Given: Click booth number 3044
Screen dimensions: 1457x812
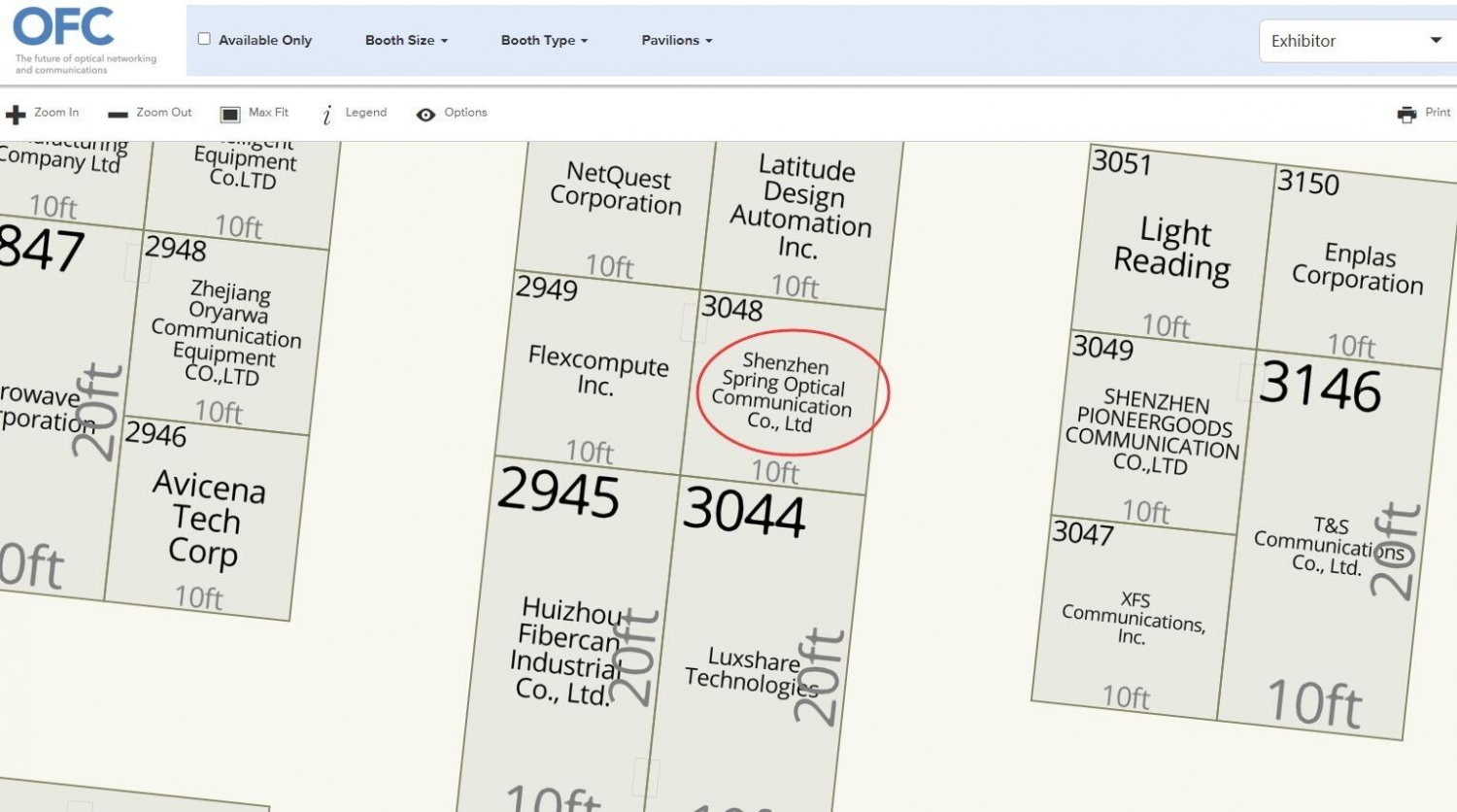Looking at the screenshot, I should point(744,512).
